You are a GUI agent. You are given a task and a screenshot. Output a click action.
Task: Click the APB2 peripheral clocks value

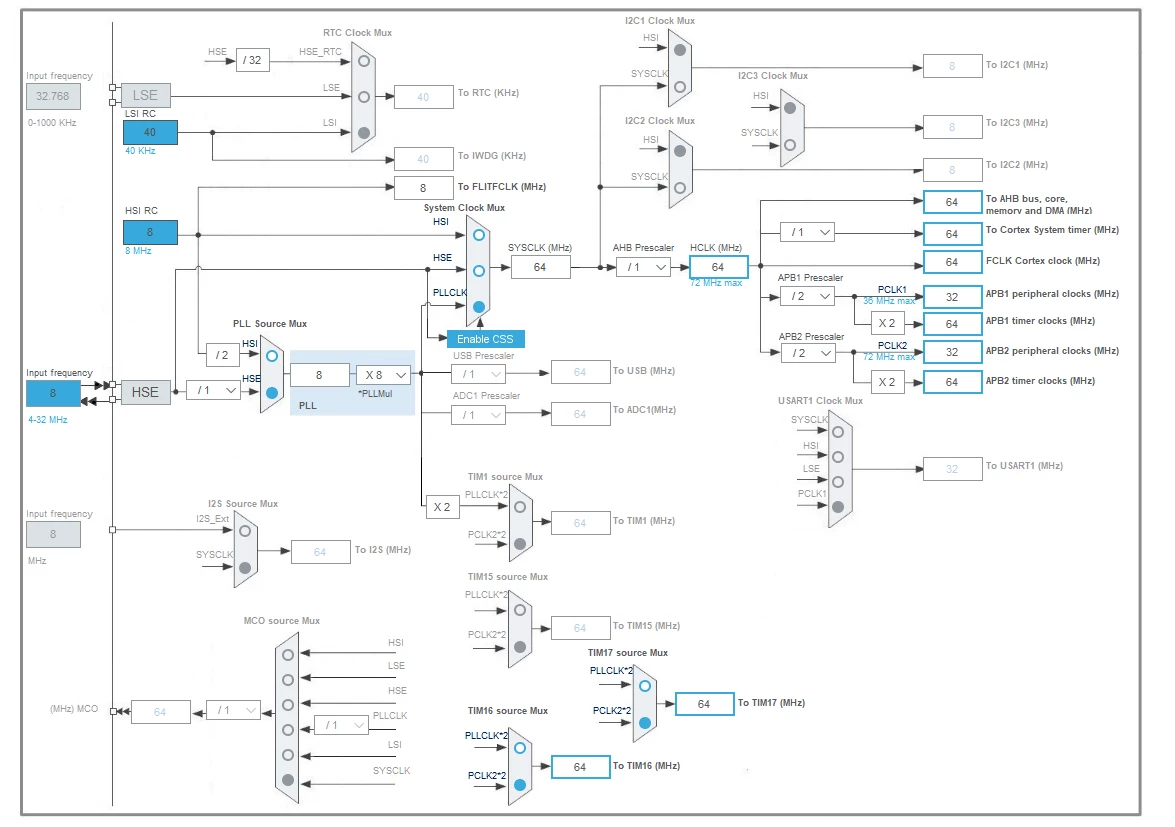pos(952,352)
